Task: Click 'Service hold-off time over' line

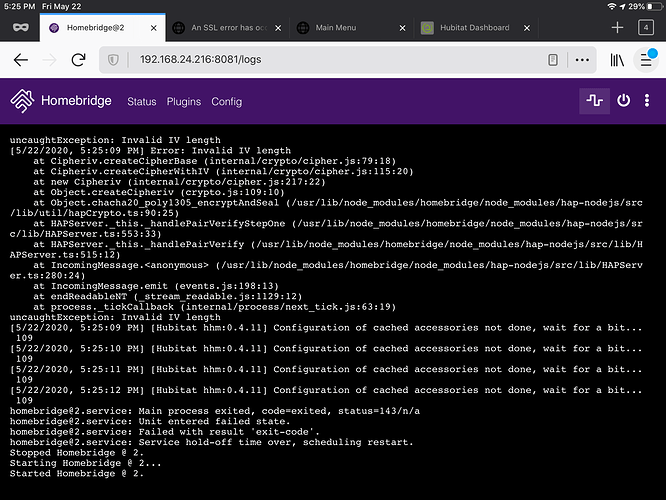Action: (x=212, y=442)
